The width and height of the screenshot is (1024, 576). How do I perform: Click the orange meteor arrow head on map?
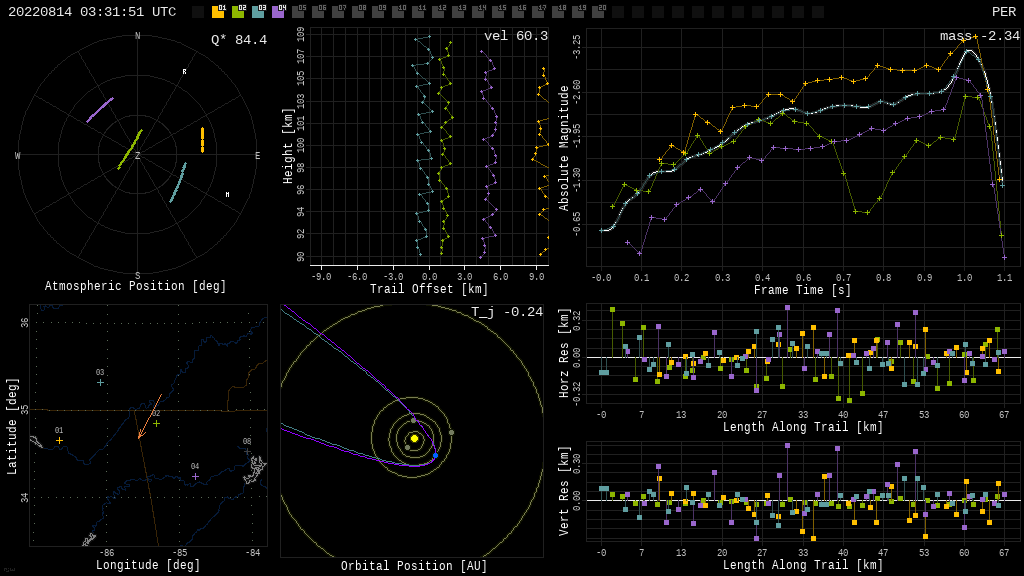pyautogui.click(x=139, y=437)
